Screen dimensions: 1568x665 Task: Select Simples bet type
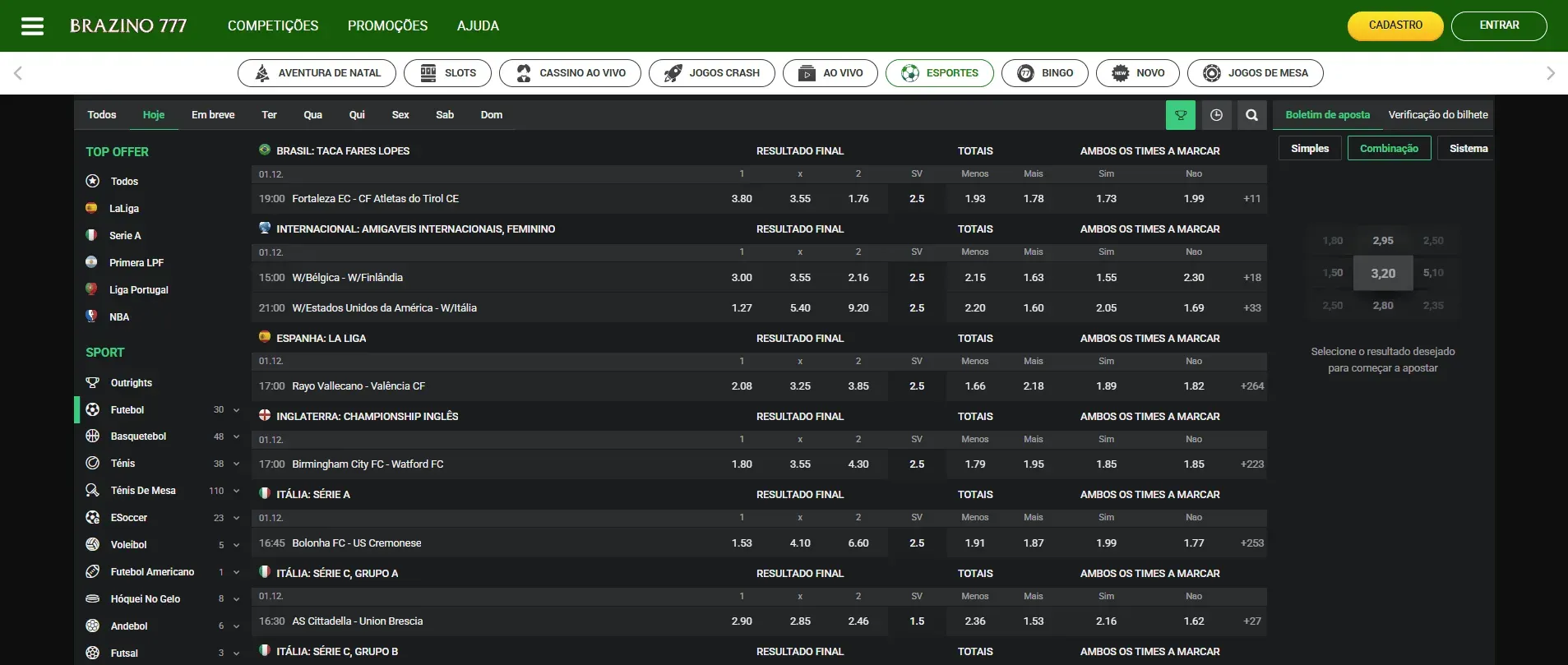coord(1309,149)
